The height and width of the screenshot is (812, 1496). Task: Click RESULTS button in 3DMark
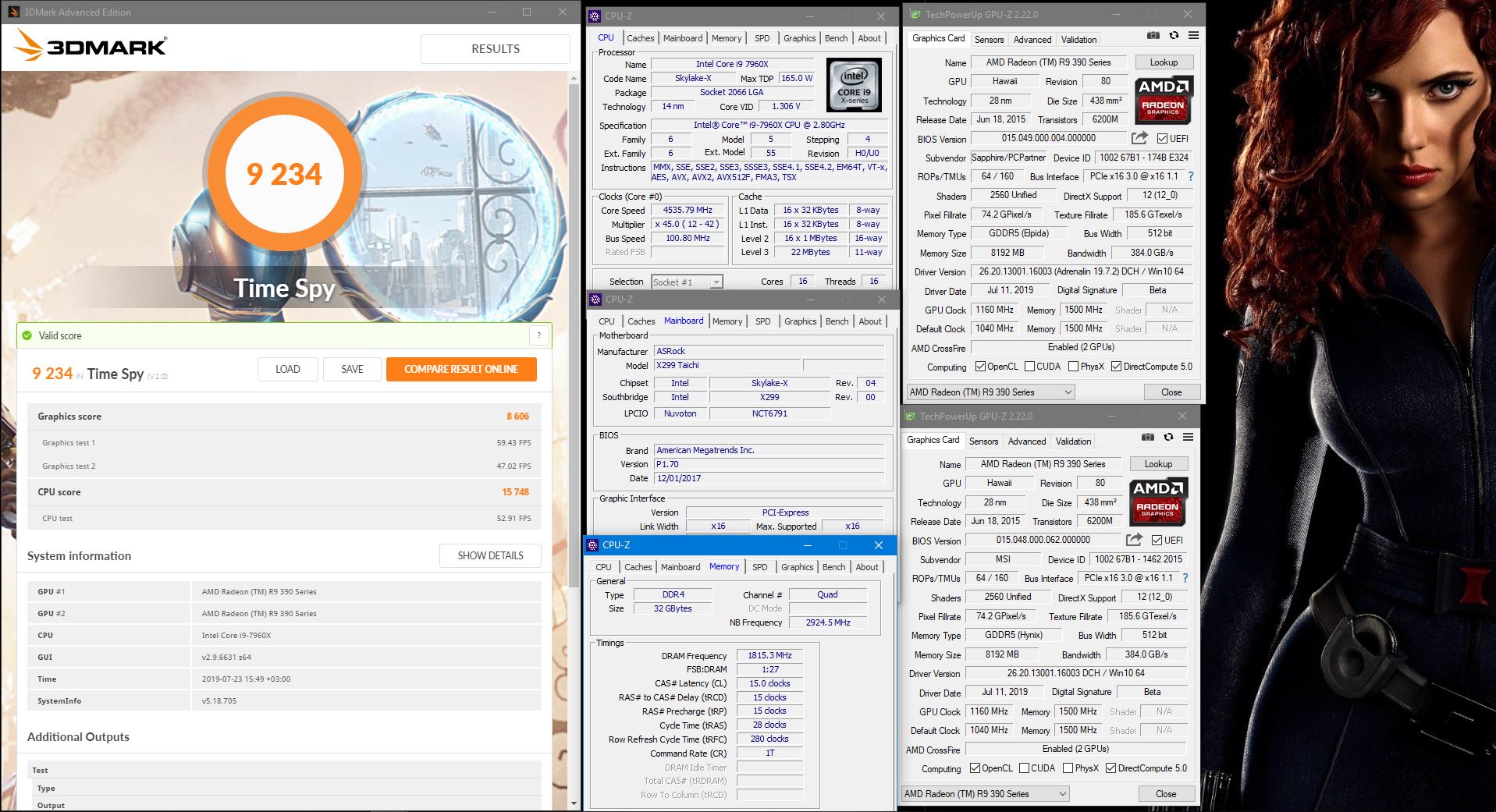(x=496, y=49)
